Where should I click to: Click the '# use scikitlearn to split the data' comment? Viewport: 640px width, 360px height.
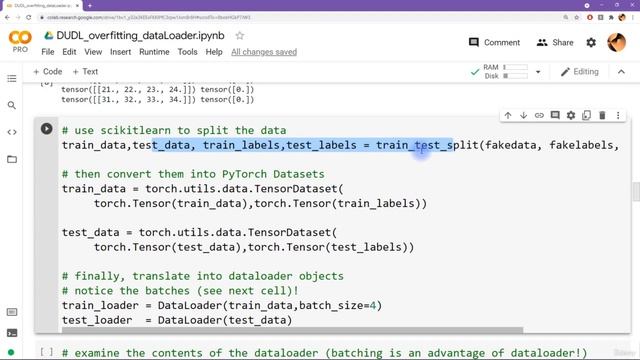(x=174, y=131)
